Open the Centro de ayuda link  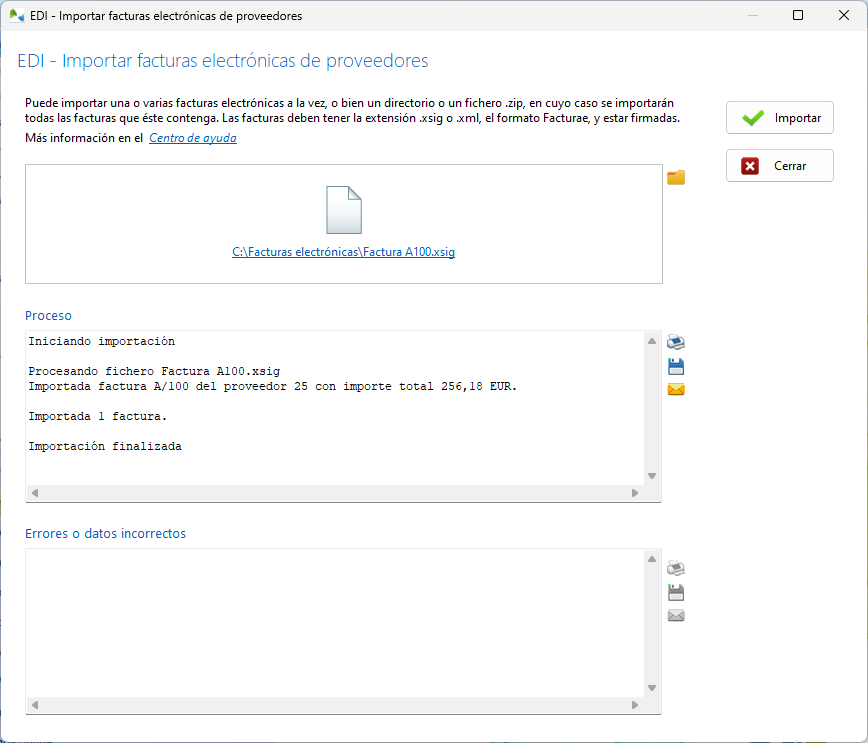(x=193, y=138)
